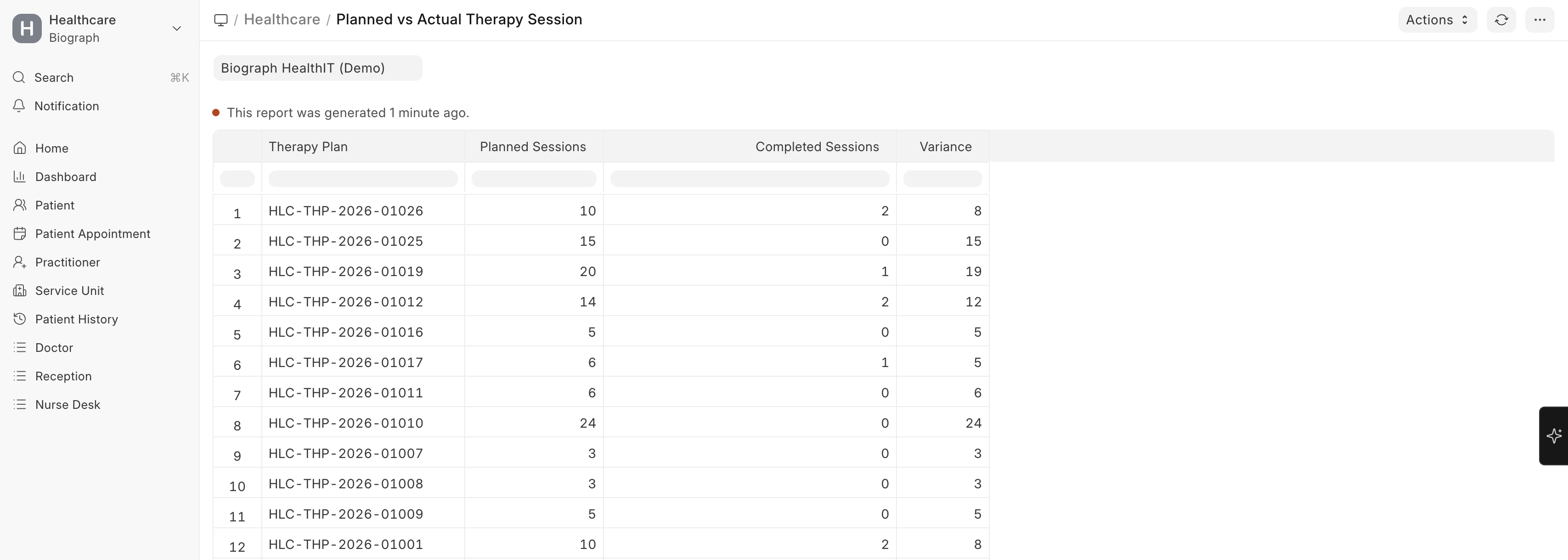Click the Patient History clock icon
1568x560 pixels.
coord(19,319)
